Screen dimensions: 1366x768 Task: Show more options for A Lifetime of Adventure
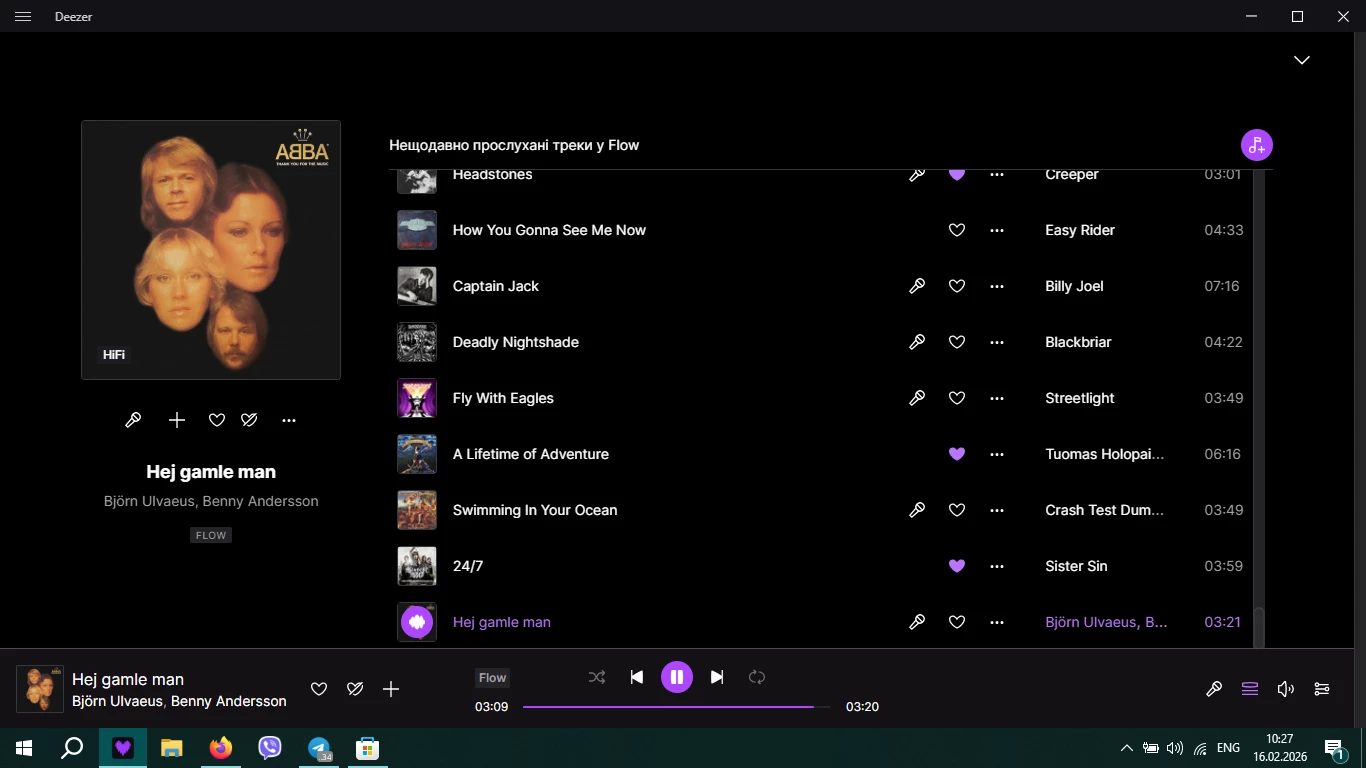click(x=997, y=454)
